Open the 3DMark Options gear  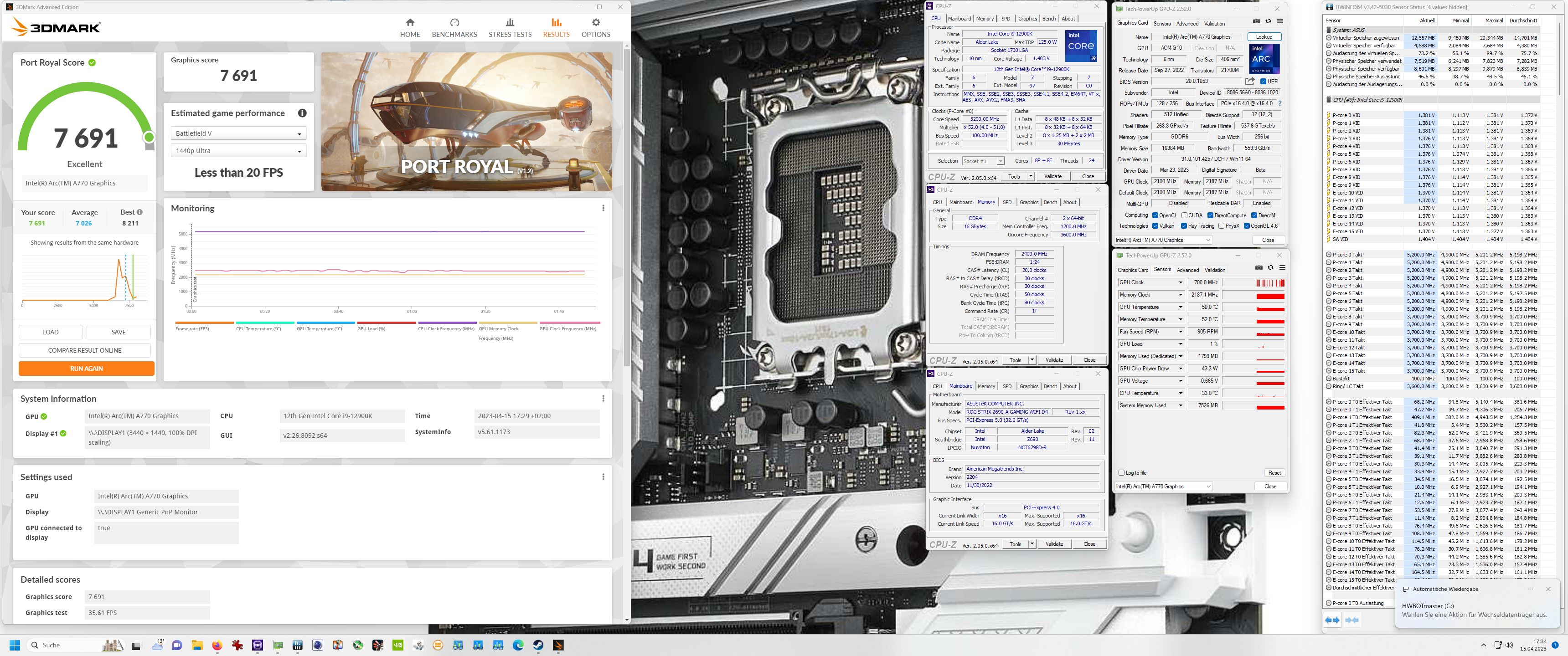[x=595, y=28]
